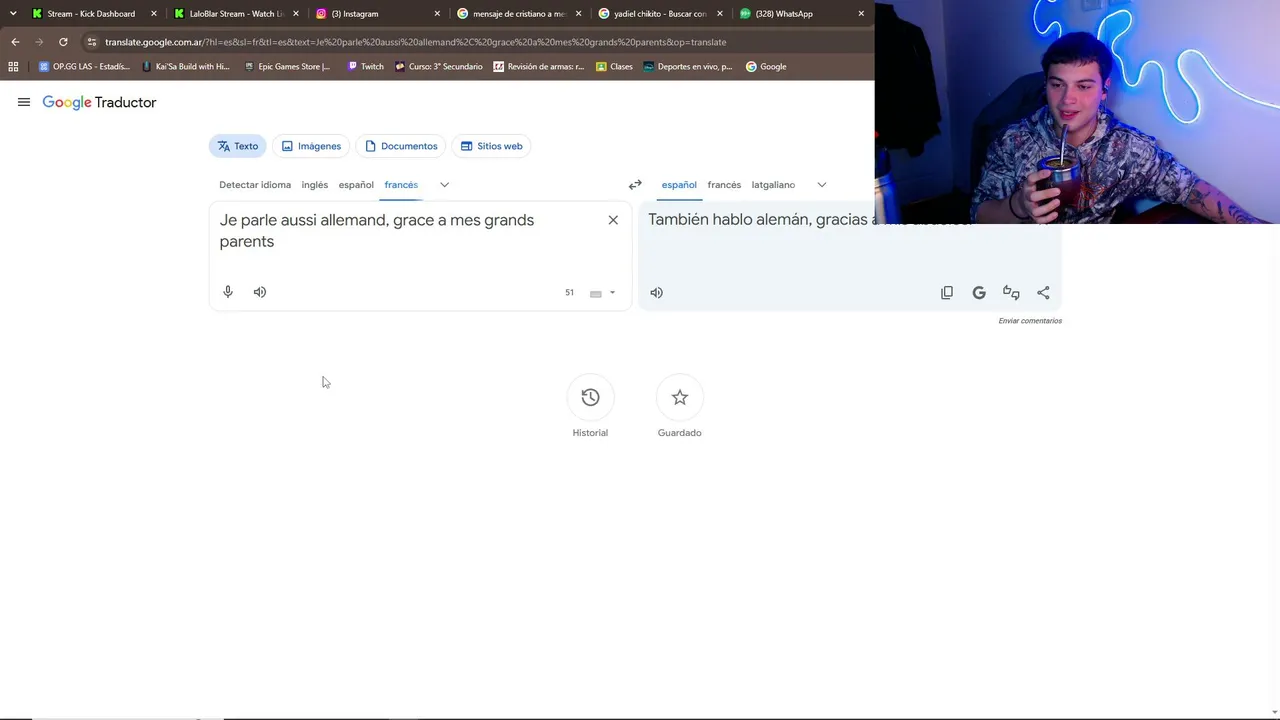Choose español as source language
This screenshot has height=720, width=1280.
pyautogui.click(x=356, y=185)
